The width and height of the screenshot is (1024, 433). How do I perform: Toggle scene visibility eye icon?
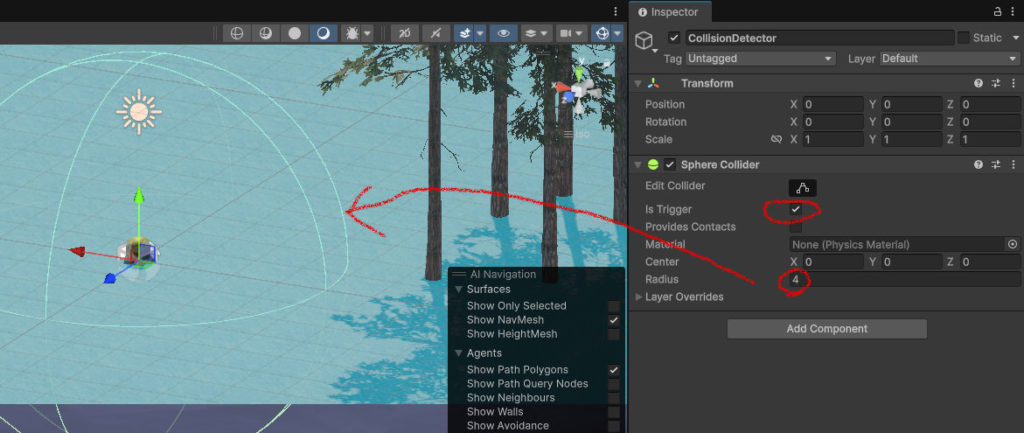coord(503,33)
